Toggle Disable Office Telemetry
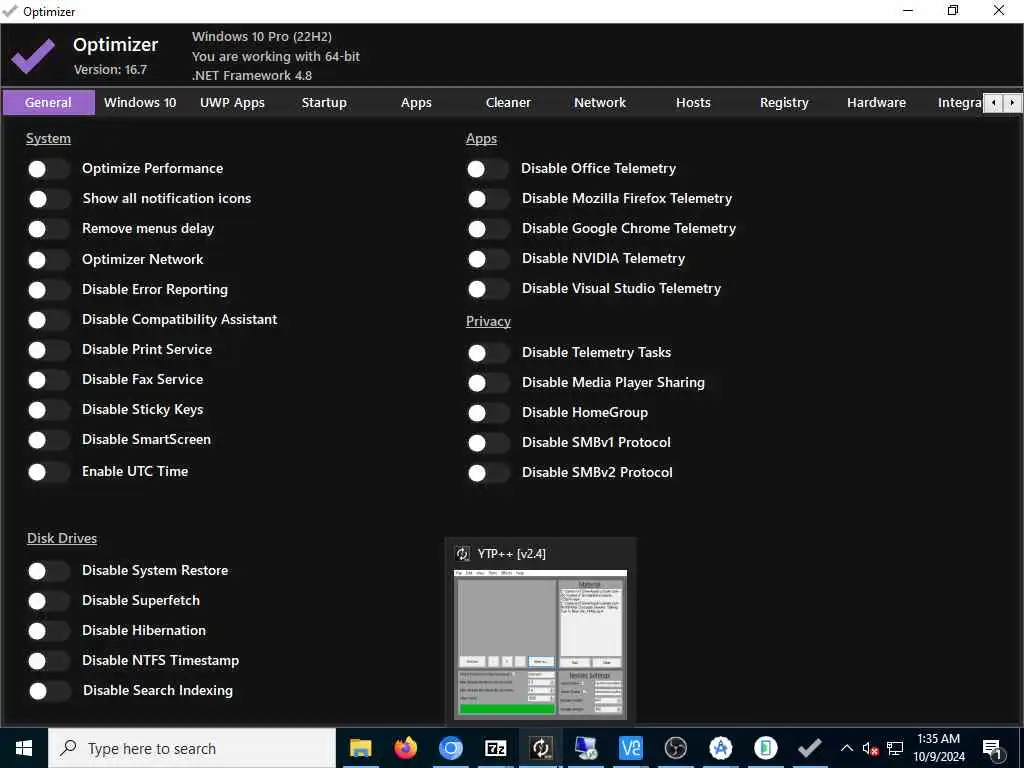 [x=488, y=169]
